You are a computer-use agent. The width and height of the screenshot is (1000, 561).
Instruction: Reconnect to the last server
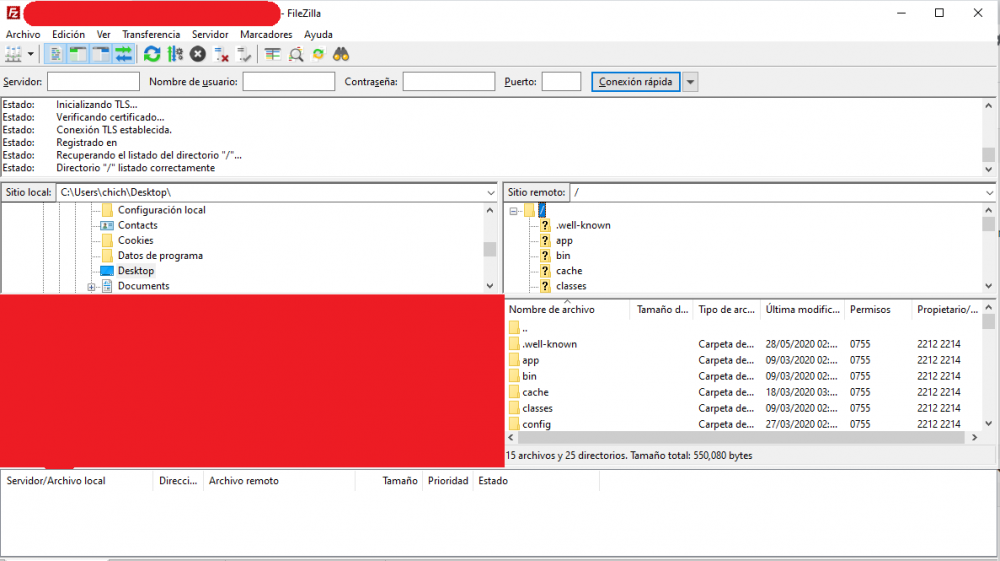click(x=244, y=54)
